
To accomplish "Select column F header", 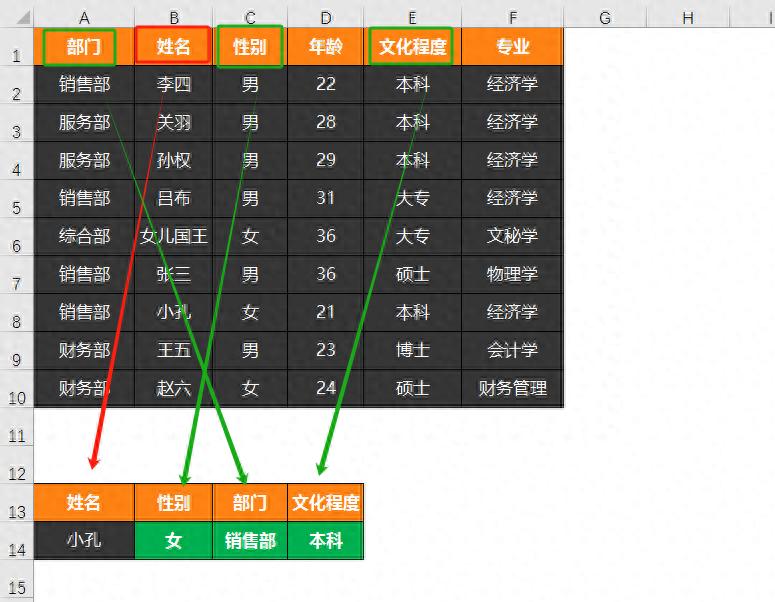I will [512, 18].
